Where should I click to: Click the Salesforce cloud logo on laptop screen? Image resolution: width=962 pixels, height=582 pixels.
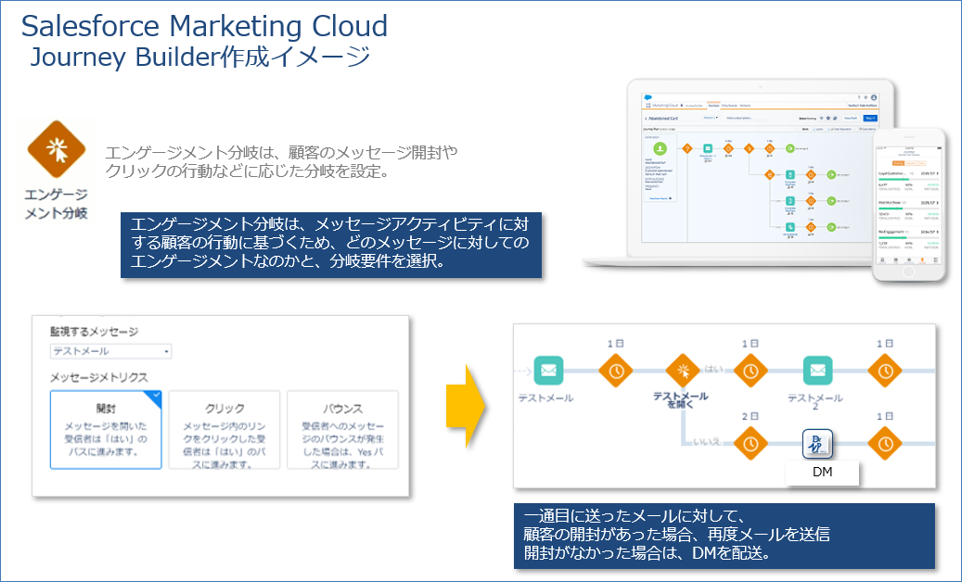tap(648, 98)
